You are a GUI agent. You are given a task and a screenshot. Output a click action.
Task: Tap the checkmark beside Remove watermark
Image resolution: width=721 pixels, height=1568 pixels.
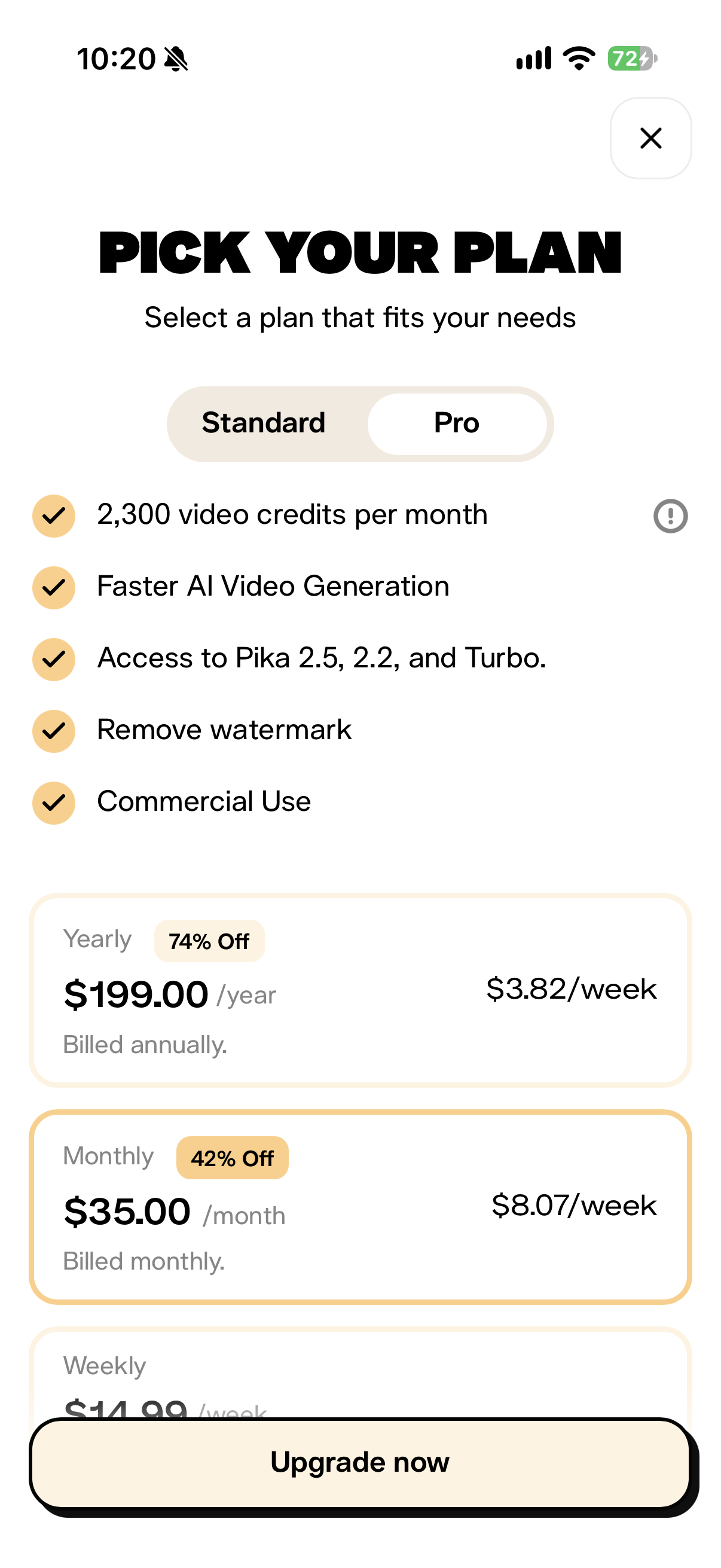tap(54, 731)
